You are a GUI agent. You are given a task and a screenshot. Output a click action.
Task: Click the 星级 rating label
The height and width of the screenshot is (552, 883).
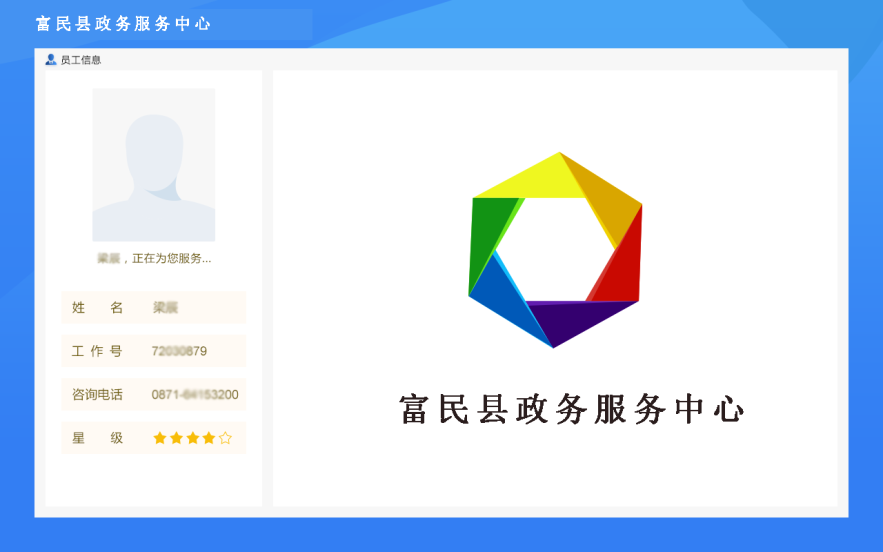click(97, 438)
